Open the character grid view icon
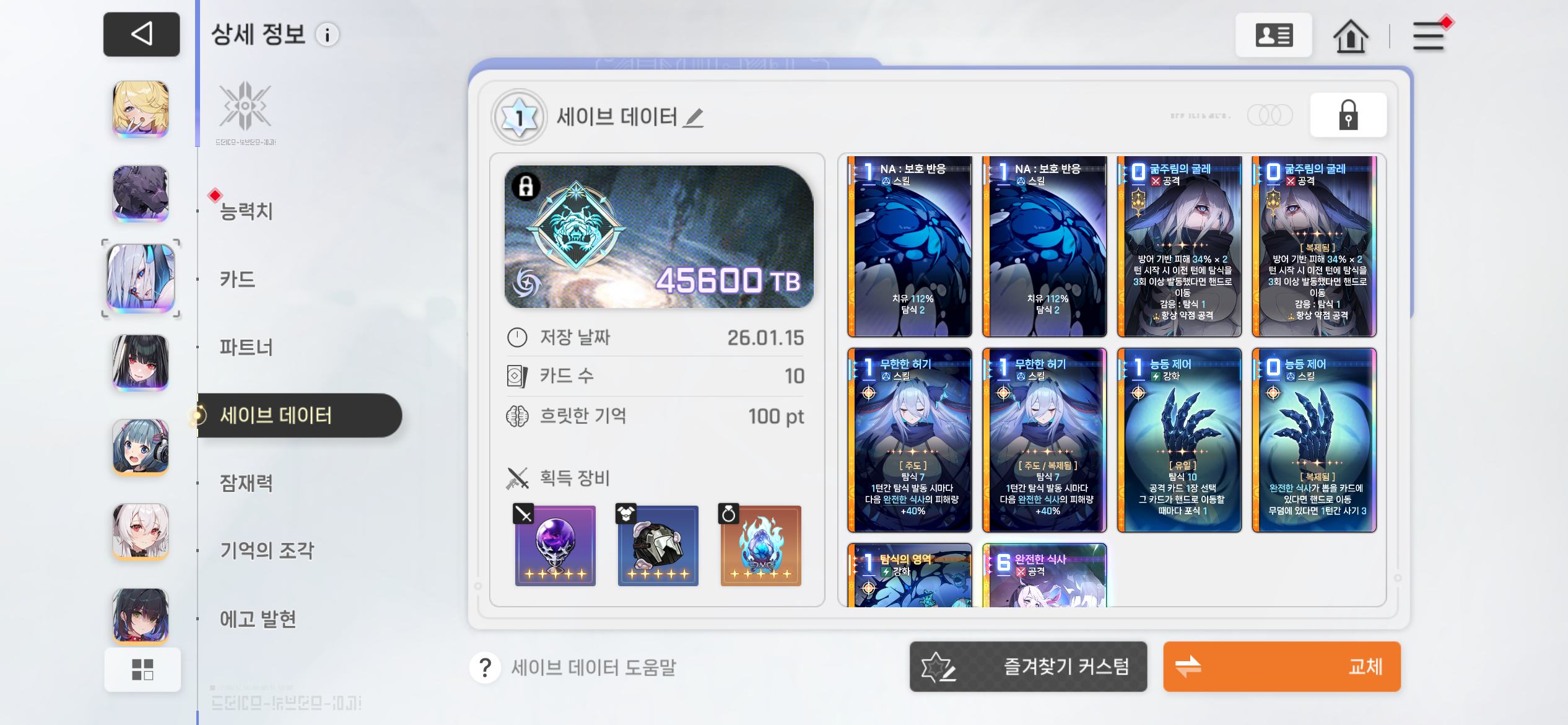 [x=142, y=669]
